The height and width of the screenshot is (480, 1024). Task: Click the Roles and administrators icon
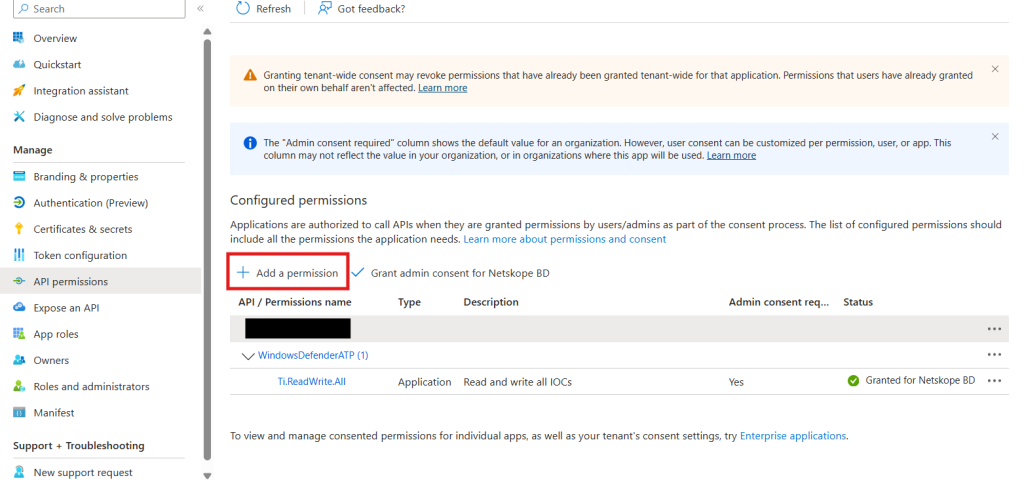pos(19,386)
